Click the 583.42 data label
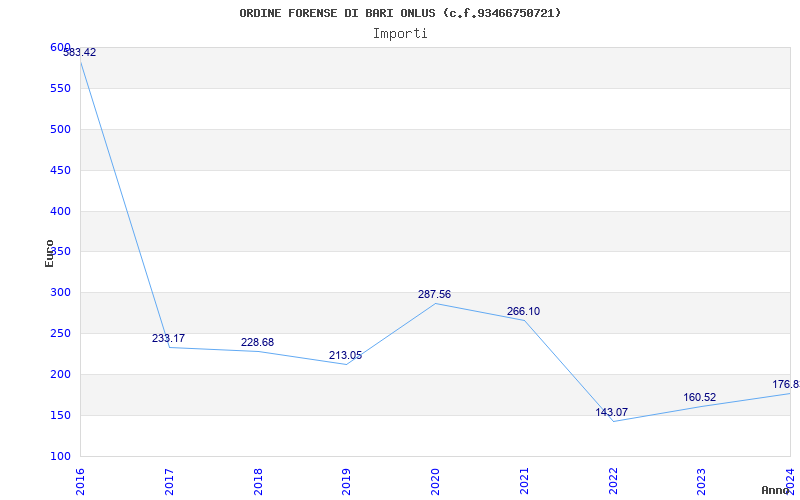 click(80, 52)
